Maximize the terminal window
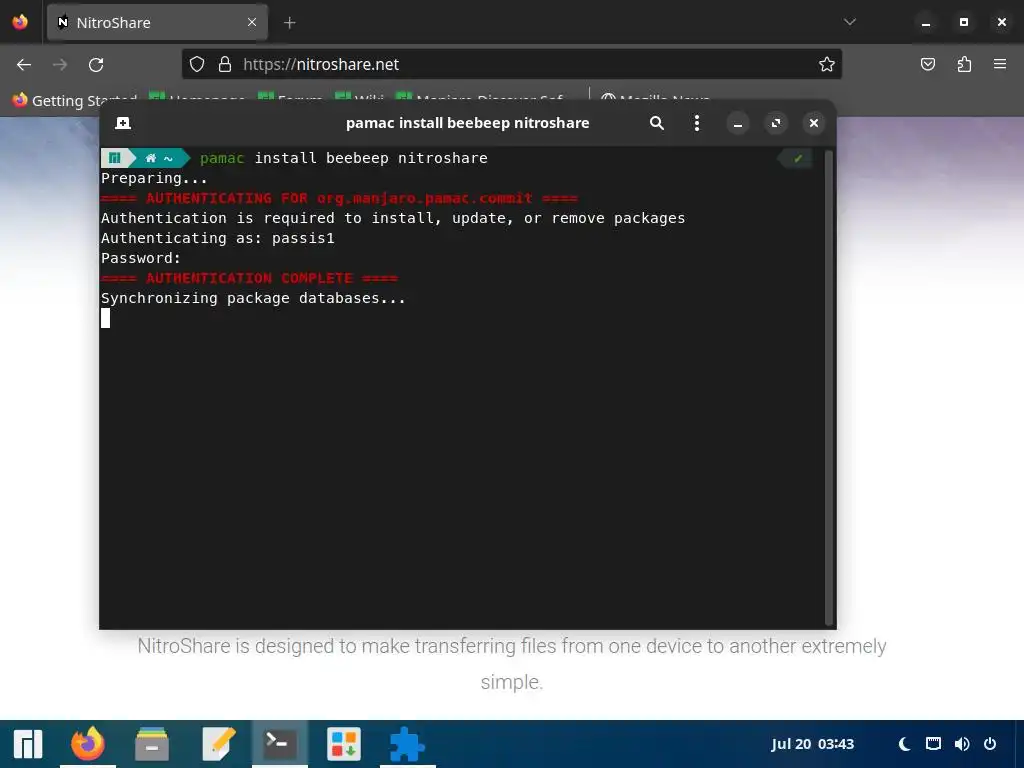 (x=776, y=123)
